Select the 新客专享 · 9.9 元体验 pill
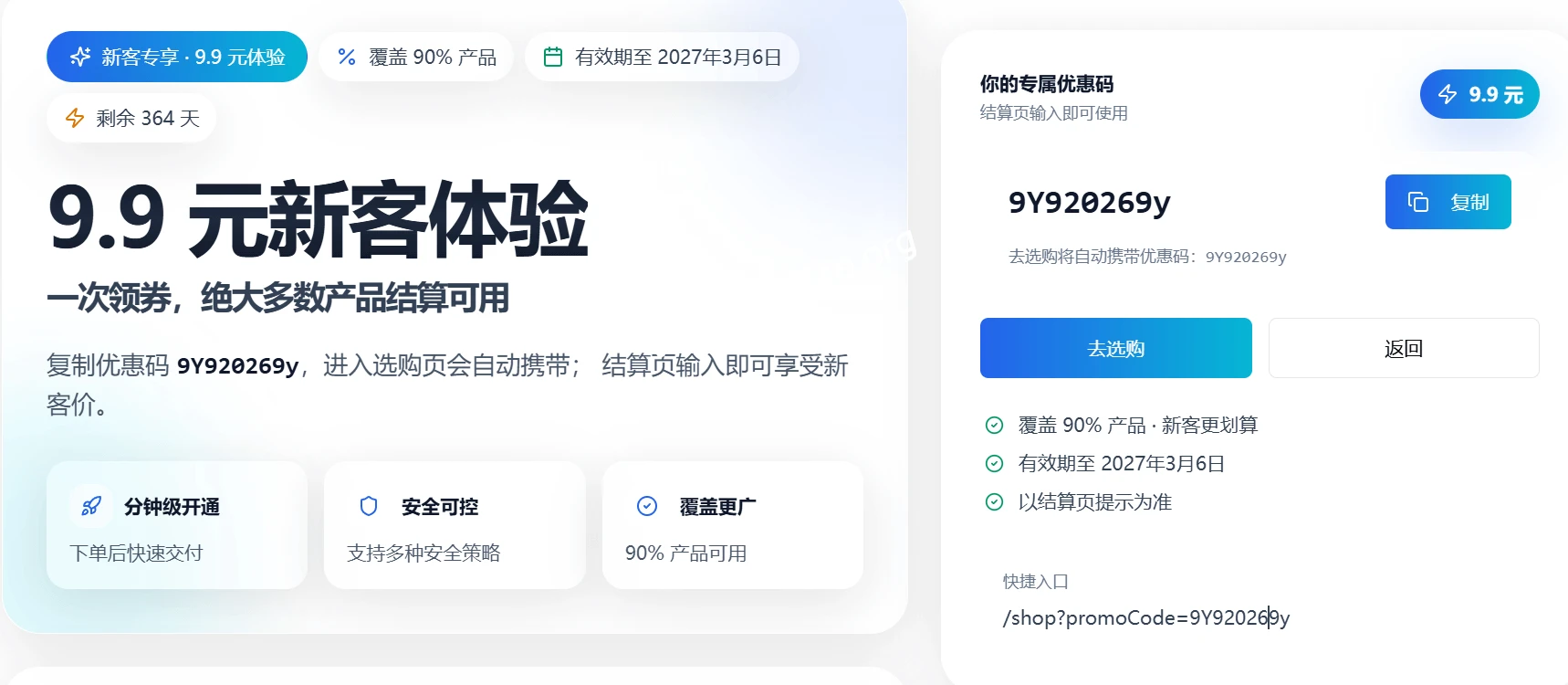Image resolution: width=1568 pixels, height=685 pixels. (177, 57)
